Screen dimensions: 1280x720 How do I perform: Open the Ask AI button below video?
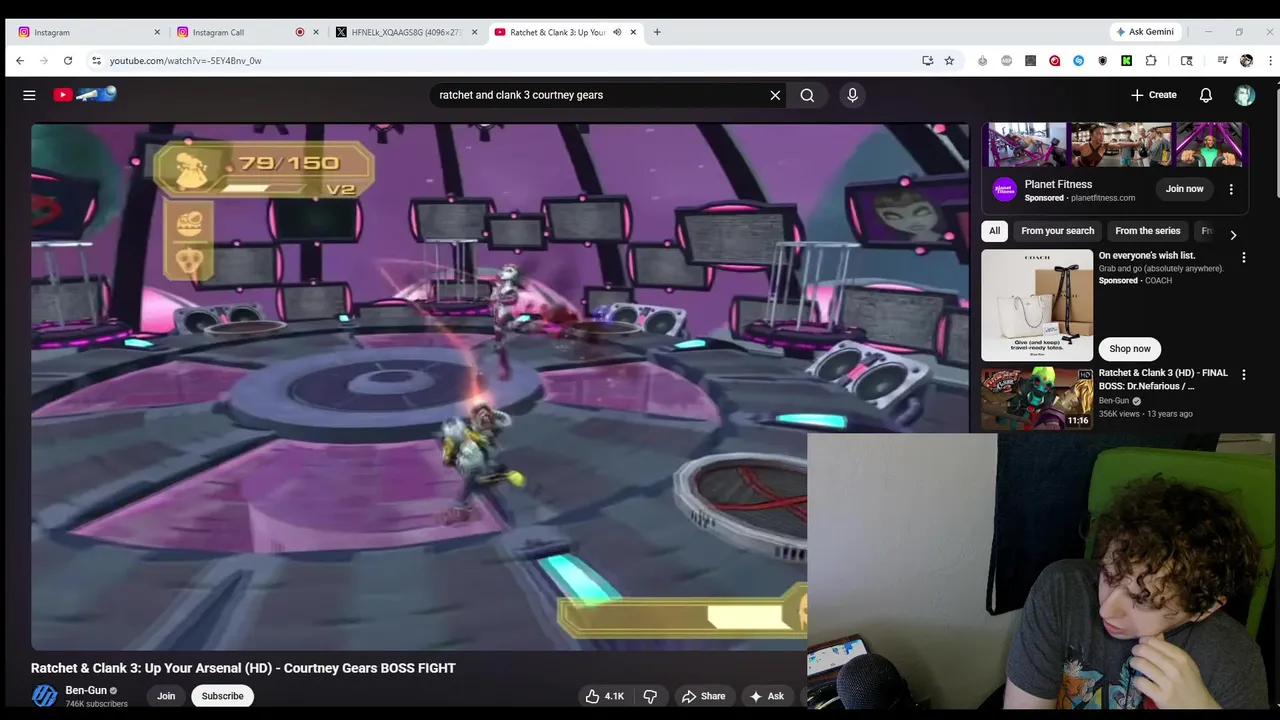767,696
